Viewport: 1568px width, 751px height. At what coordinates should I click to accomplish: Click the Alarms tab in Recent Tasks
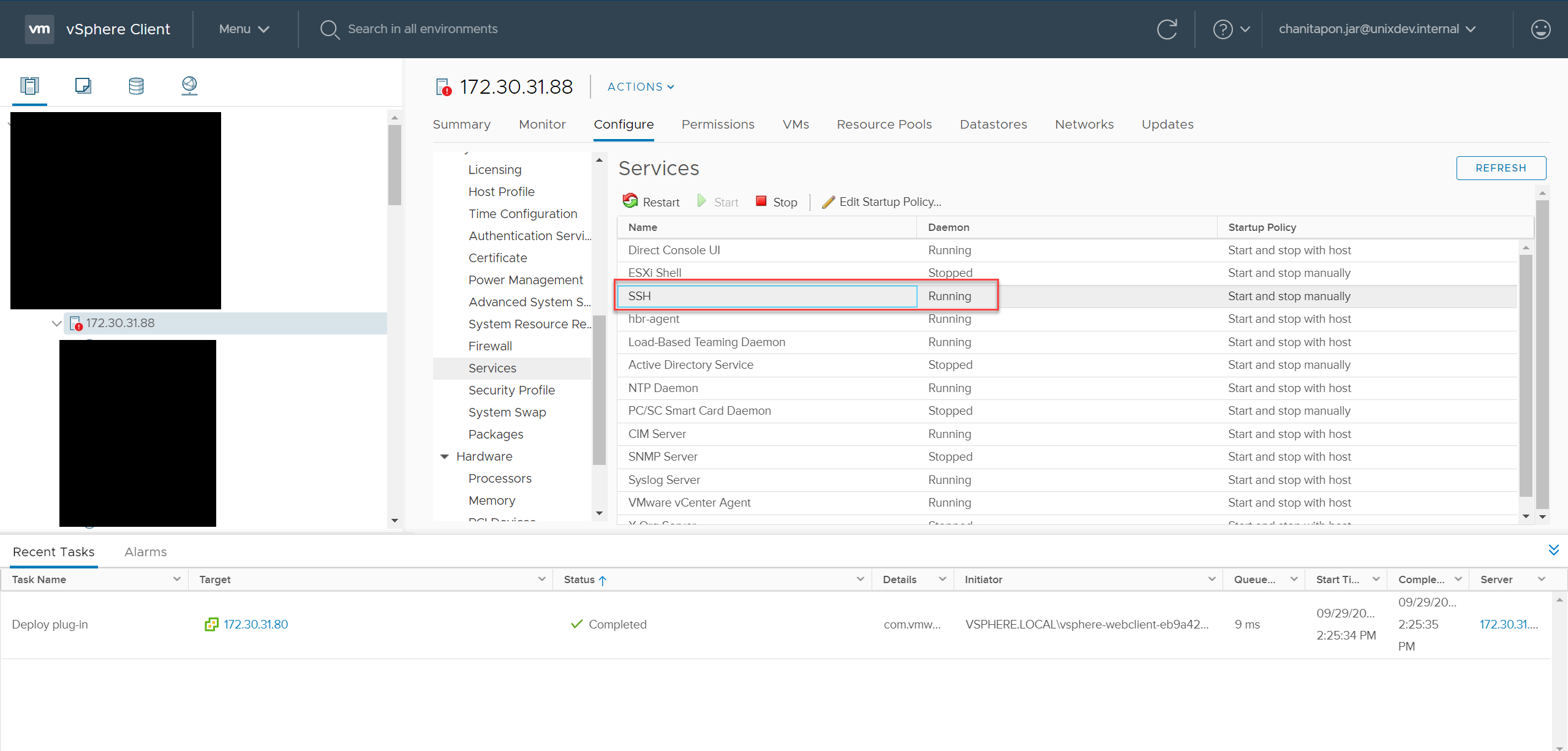point(146,551)
